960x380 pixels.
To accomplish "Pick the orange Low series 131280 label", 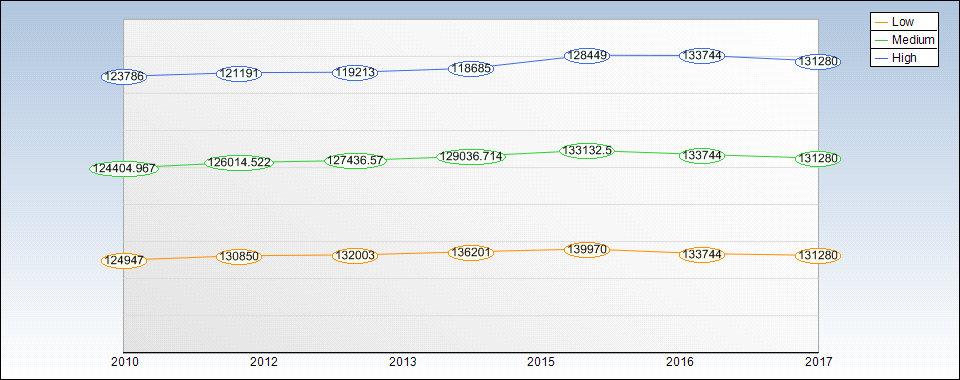I will click(x=818, y=256).
